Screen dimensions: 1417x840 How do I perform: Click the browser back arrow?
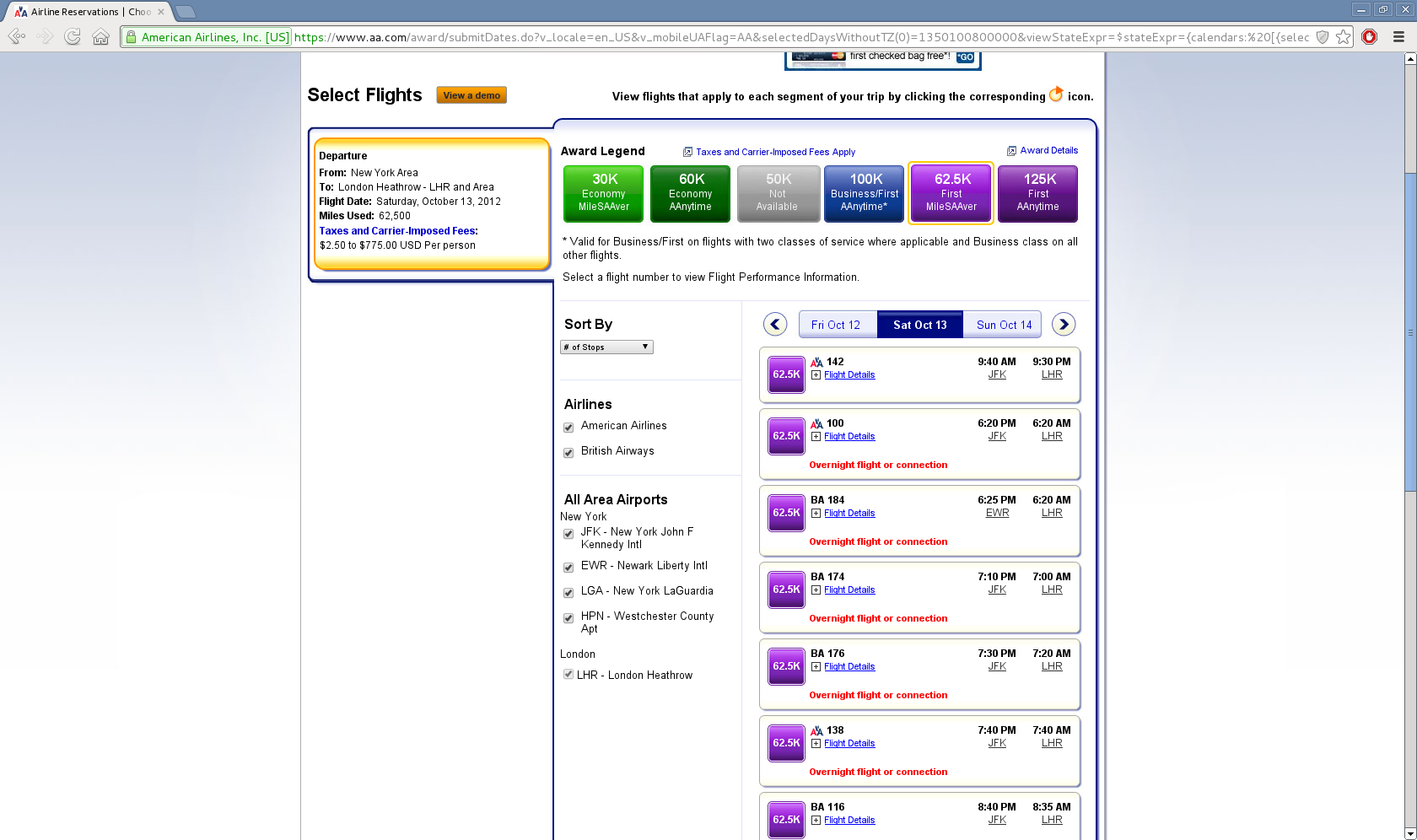16,37
